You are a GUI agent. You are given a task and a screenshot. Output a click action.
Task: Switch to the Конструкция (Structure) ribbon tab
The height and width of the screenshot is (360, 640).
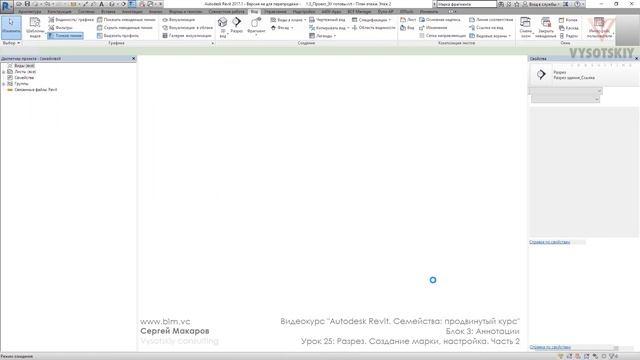(60, 12)
